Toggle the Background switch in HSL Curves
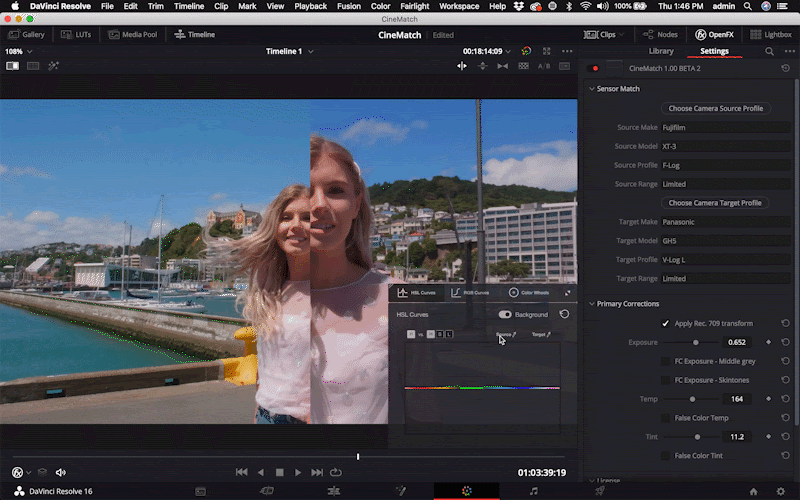 (x=506, y=314)
